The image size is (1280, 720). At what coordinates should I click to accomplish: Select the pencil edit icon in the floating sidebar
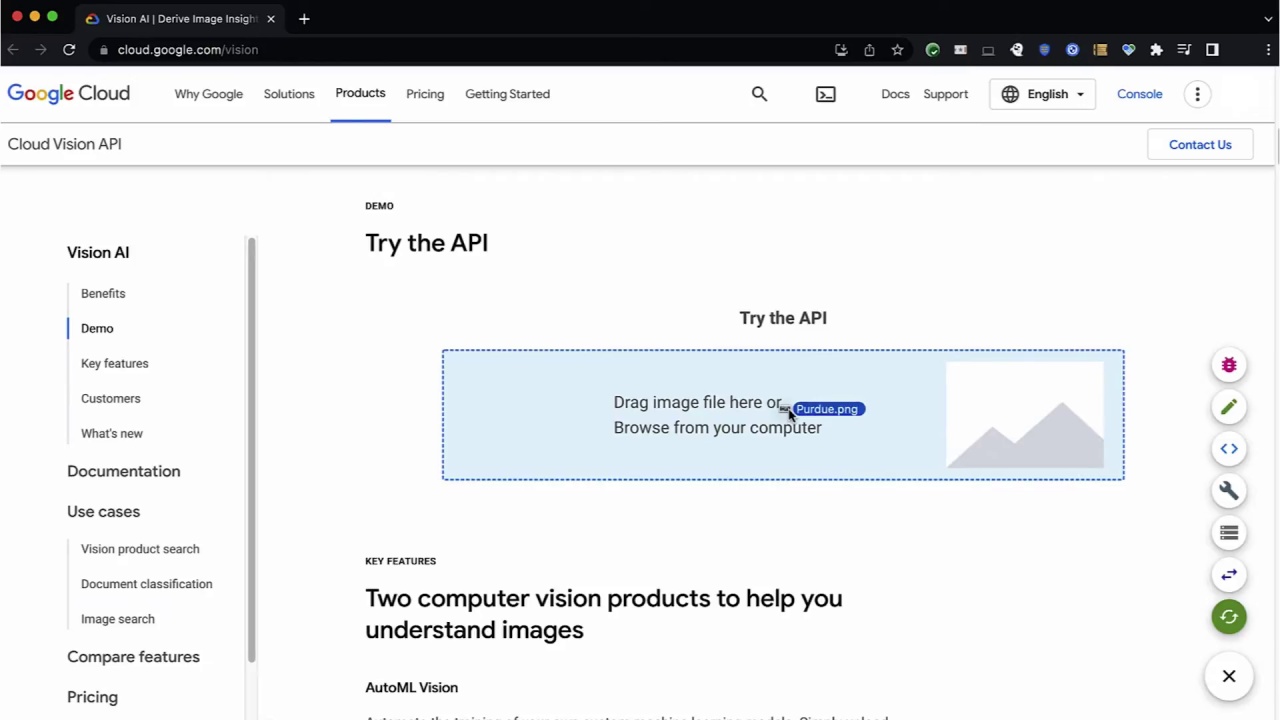1229,407
